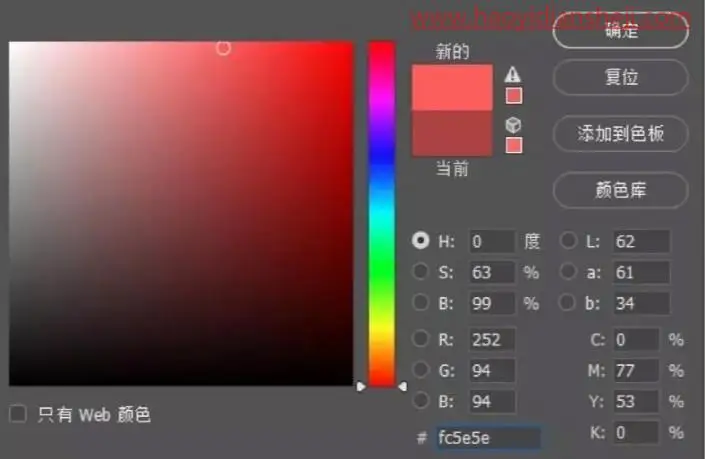
Task: Click the K (black) field showing 0
Action: pos(636,432)
